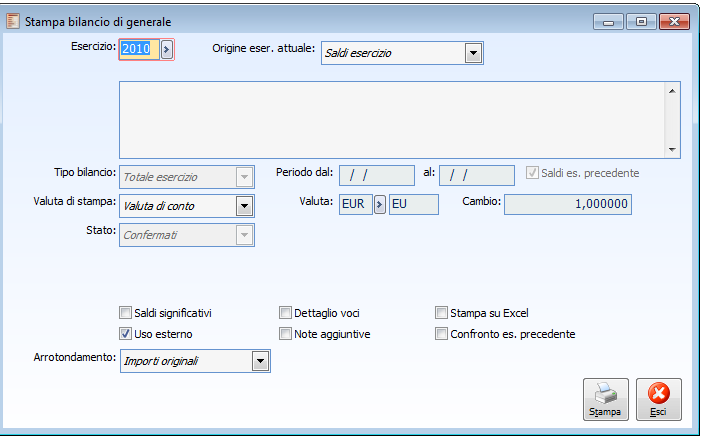
Task: Uncheck the Uso esterno checkbox
Action: click(x=125, y=334)
